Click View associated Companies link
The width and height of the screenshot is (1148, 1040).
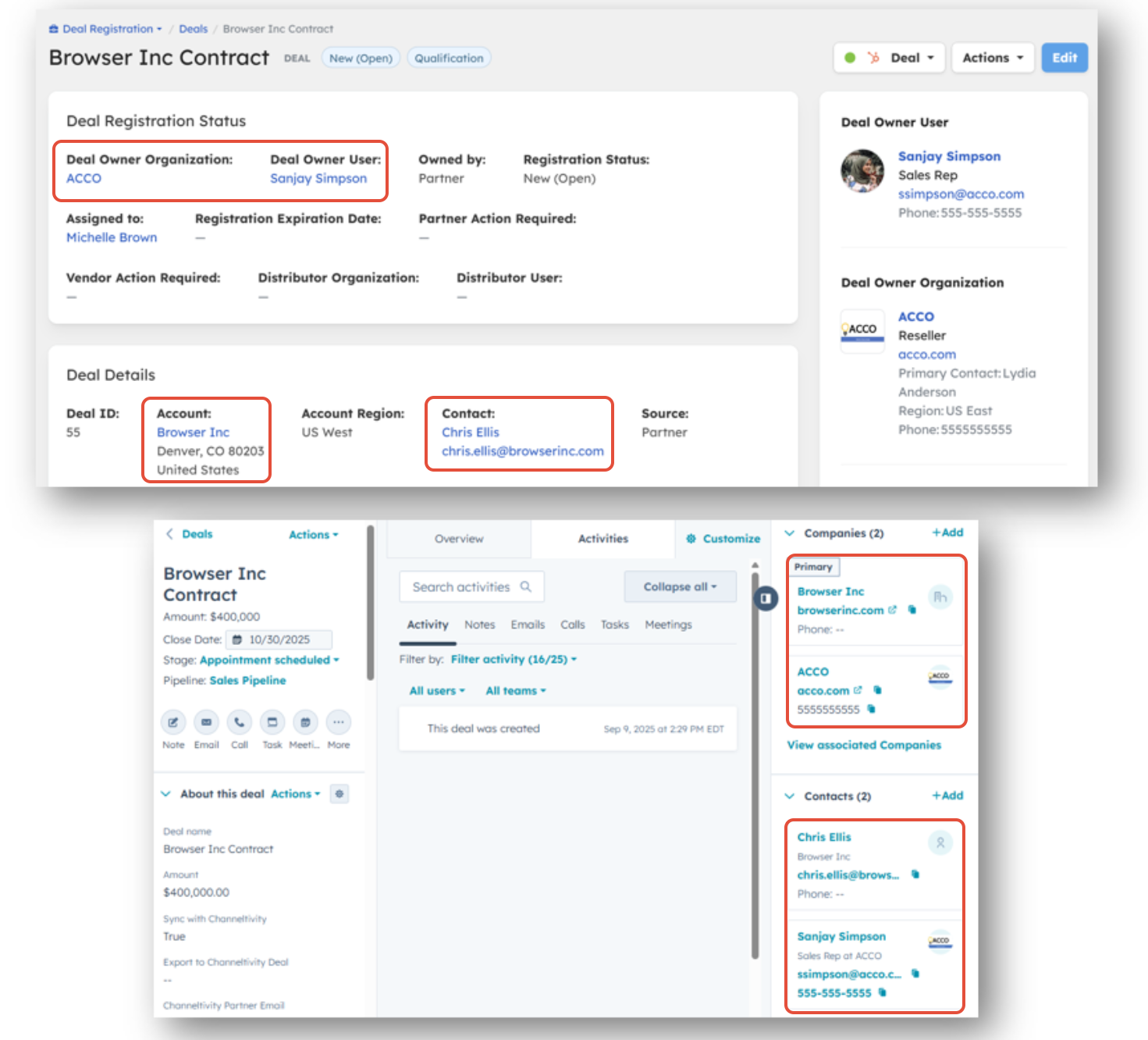click(x=864, y=745)
